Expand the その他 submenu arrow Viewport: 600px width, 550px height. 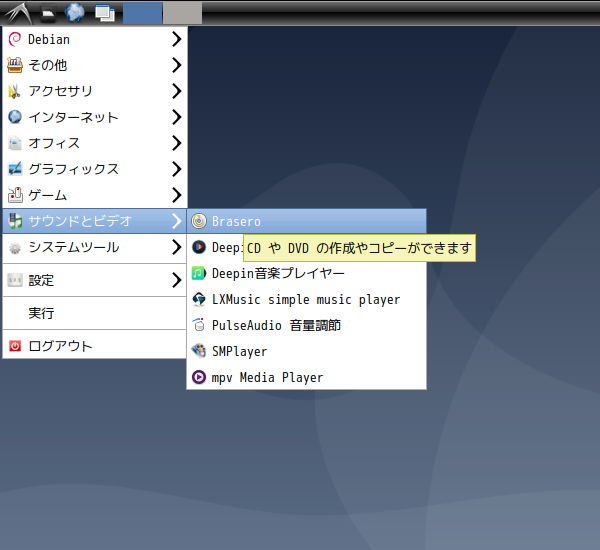pyautogui.click(x=176, y=65)
